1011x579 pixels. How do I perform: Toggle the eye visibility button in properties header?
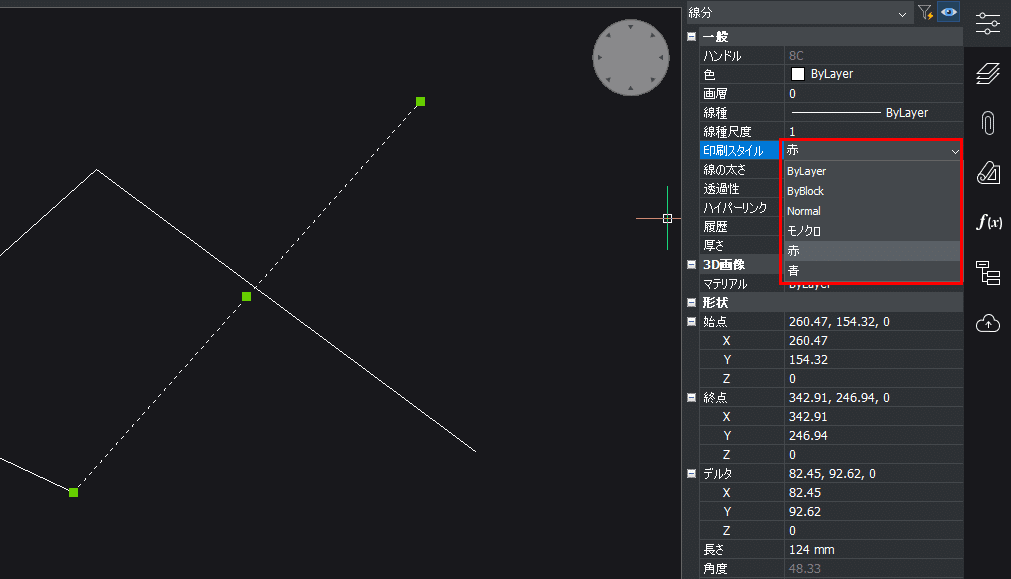click(948, 12)
